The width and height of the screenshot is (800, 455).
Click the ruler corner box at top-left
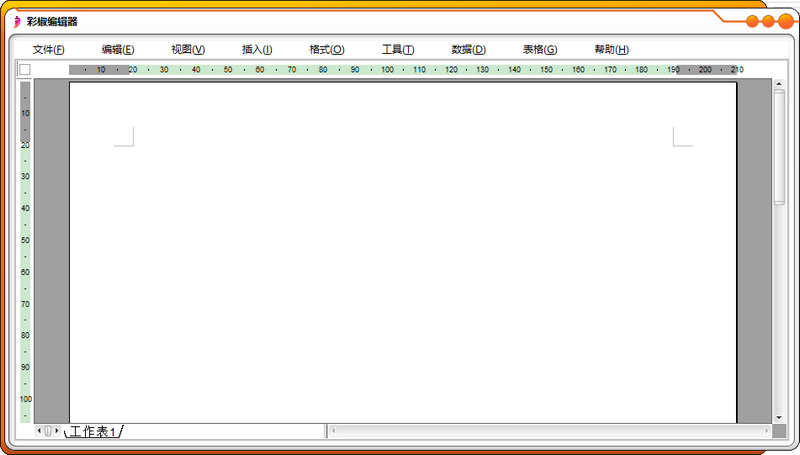coord(24,69)
